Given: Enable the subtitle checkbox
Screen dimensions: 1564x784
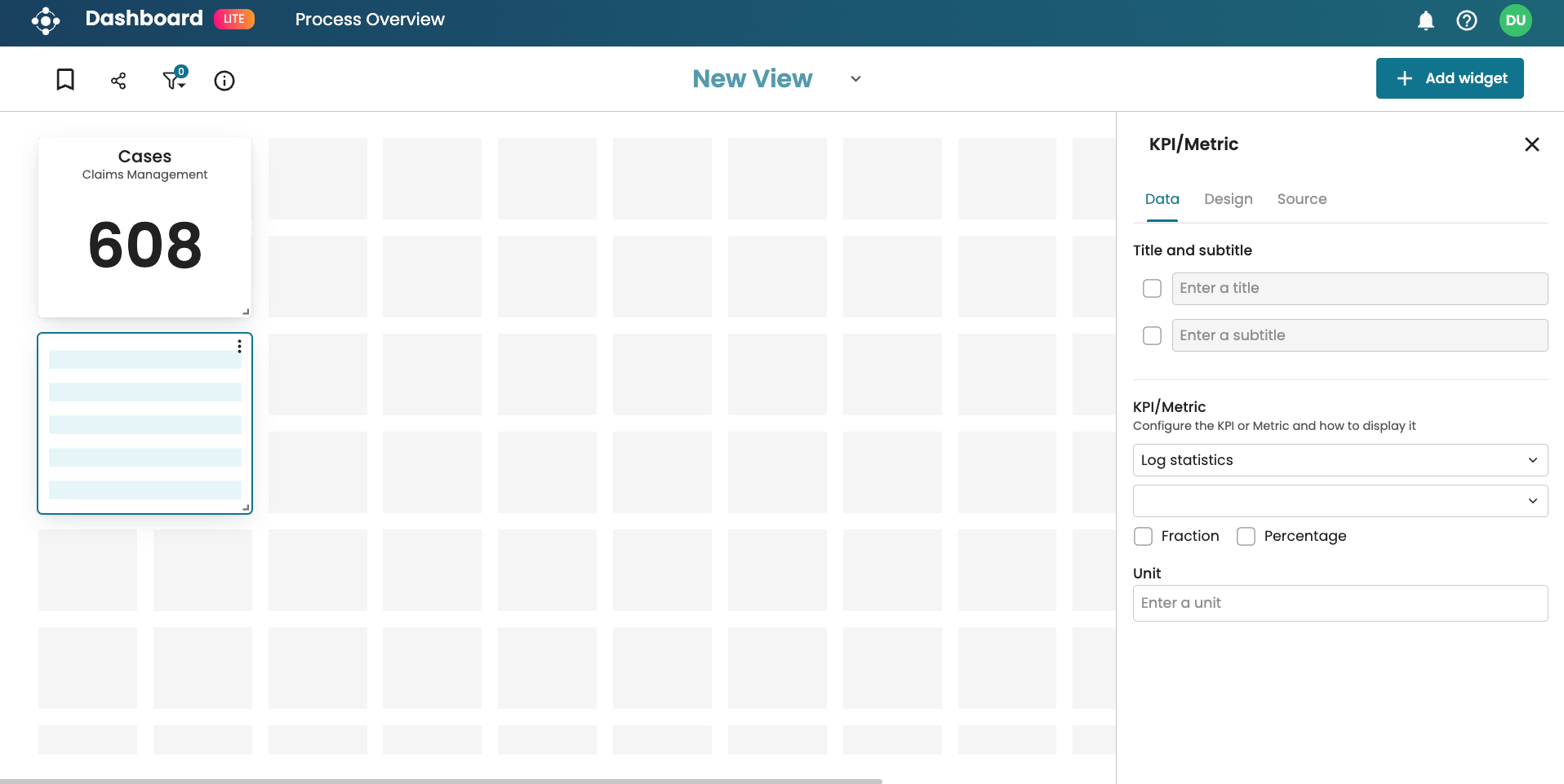Looking at the screenshot, I should pos(1152,336).
